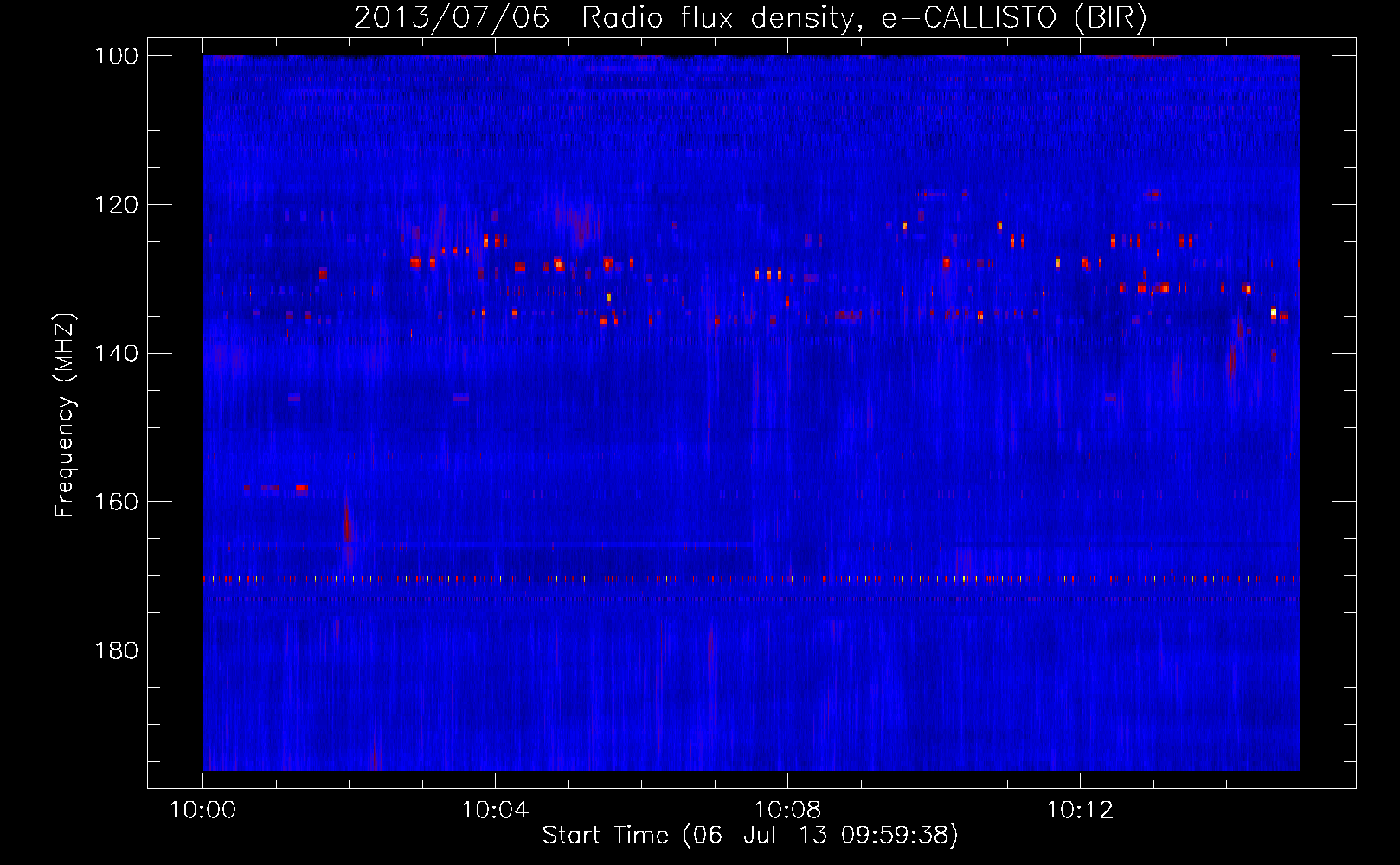Screen dimensions: 1400x865
Task: Click the 10:00 time tick label
Action: pyautogui.click(x=202, y=811)
